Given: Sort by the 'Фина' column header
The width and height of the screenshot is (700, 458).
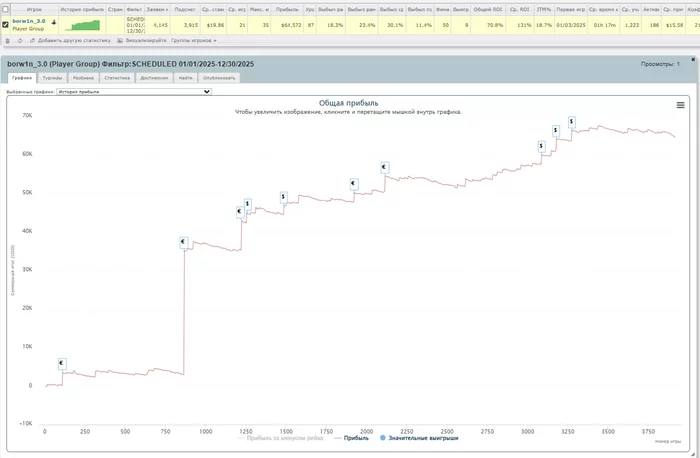Looking at the screenshot, I should point(442,9).
